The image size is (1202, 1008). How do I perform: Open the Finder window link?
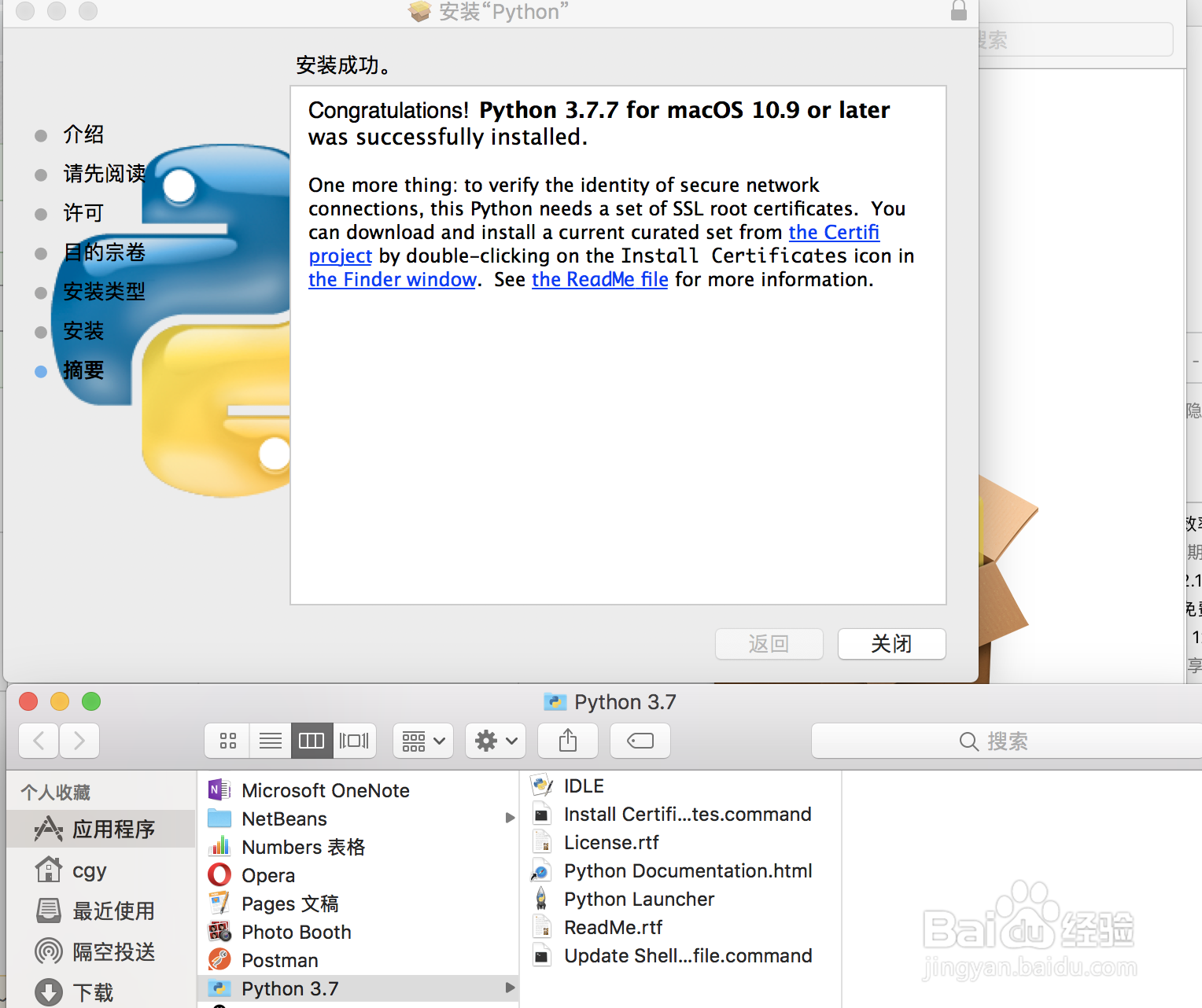(x=393, y=280)
